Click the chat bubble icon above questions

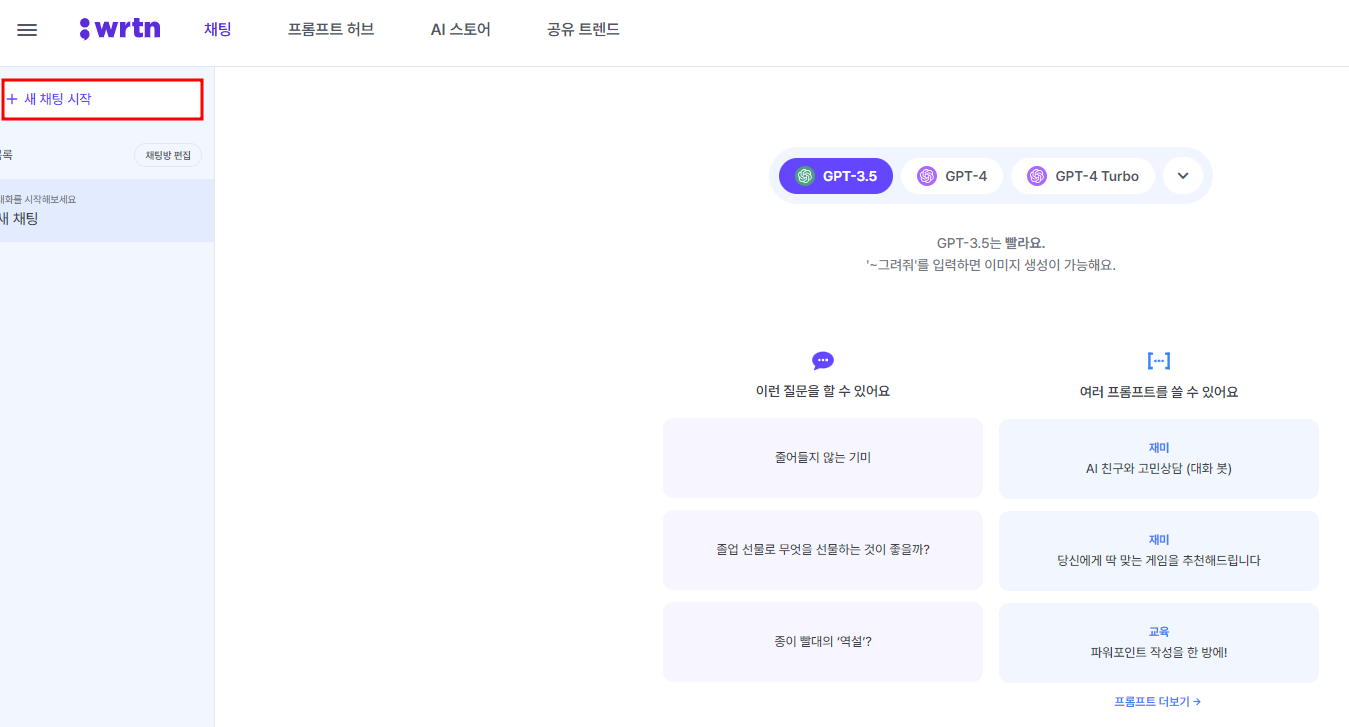823,361
